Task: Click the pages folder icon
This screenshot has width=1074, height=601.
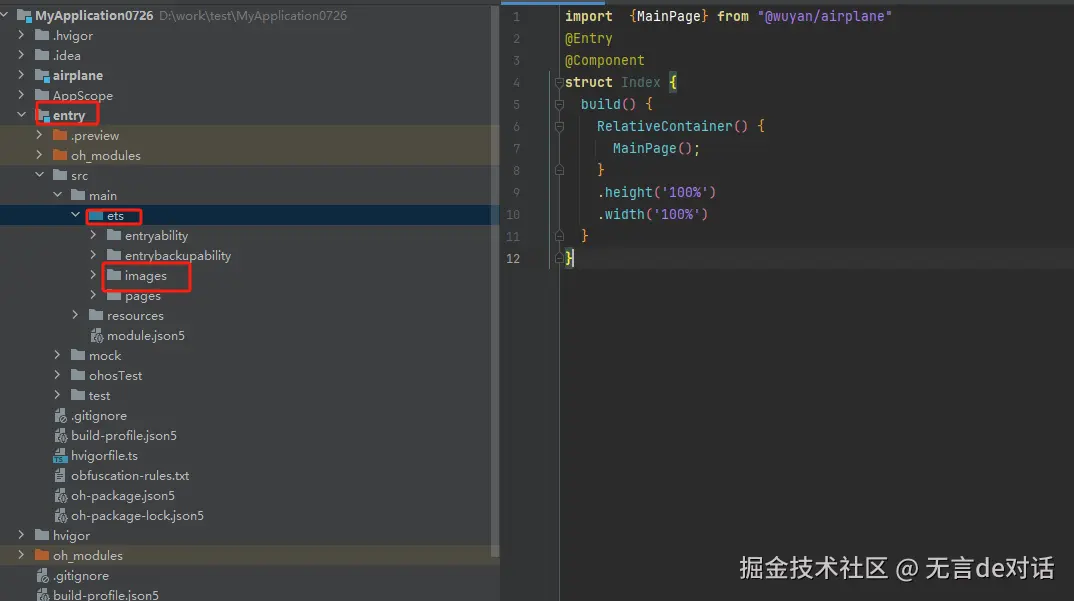Action: coord(114,295)
